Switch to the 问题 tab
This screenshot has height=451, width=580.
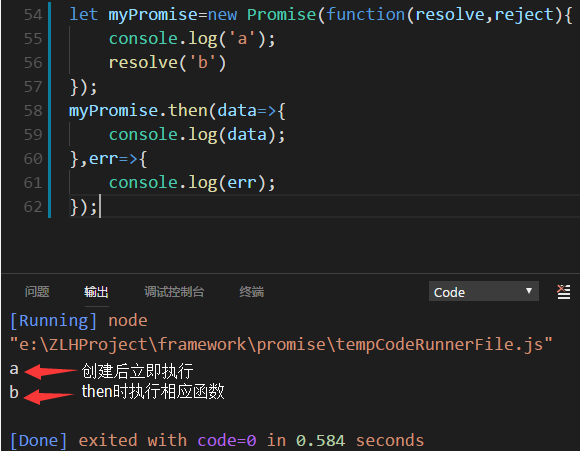[37, 292]
